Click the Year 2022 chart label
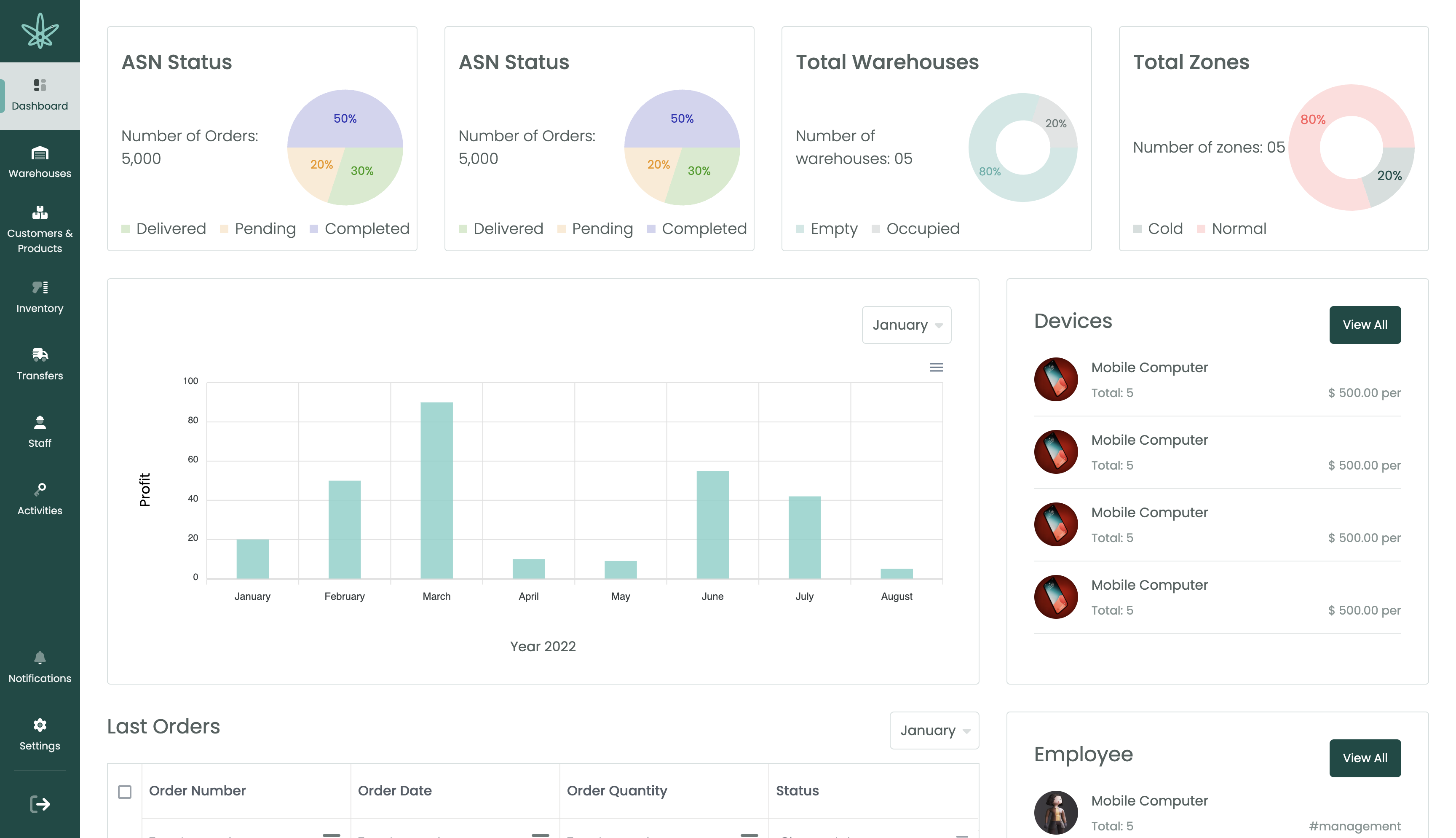 [543, 646]
